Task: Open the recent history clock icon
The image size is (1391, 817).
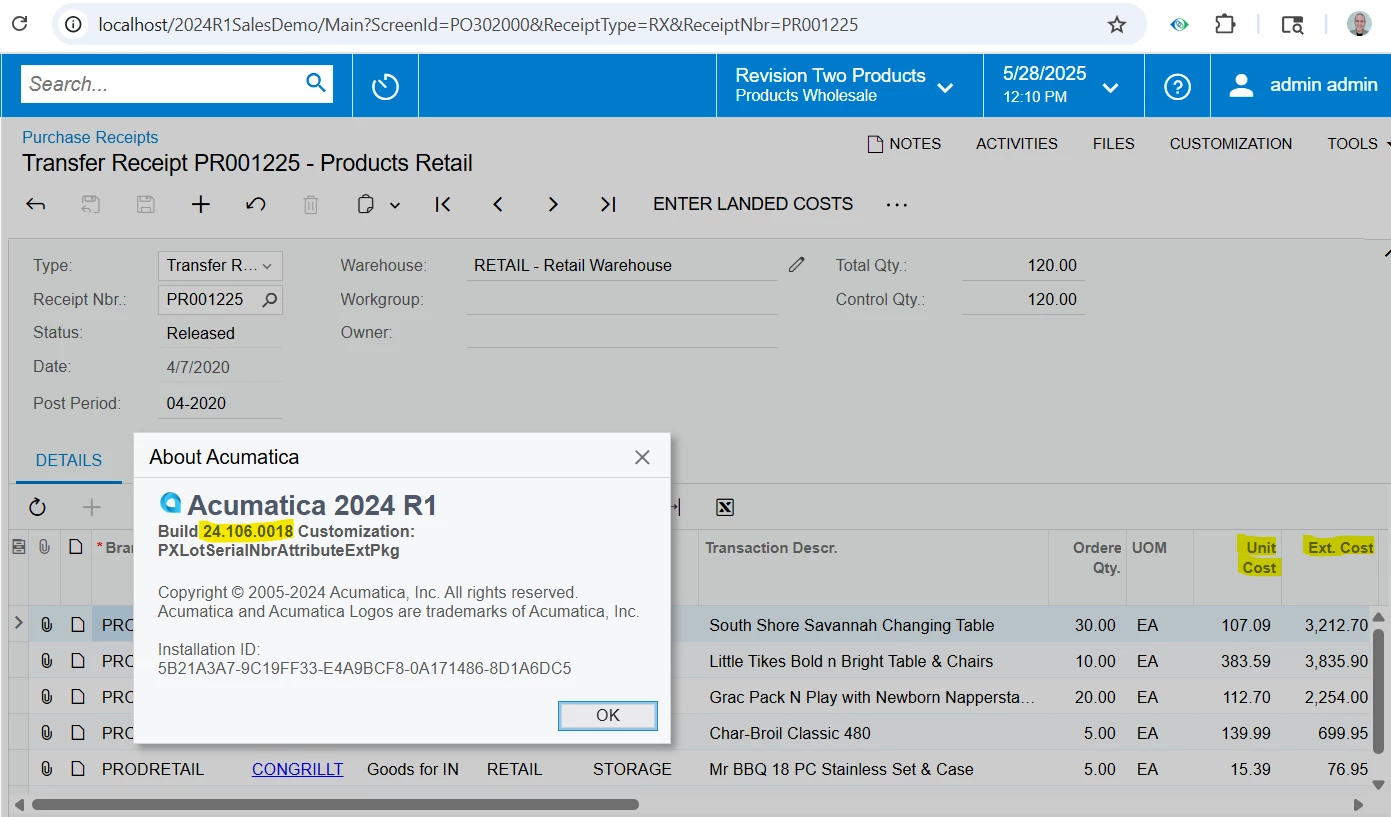Action: (385, 86)
